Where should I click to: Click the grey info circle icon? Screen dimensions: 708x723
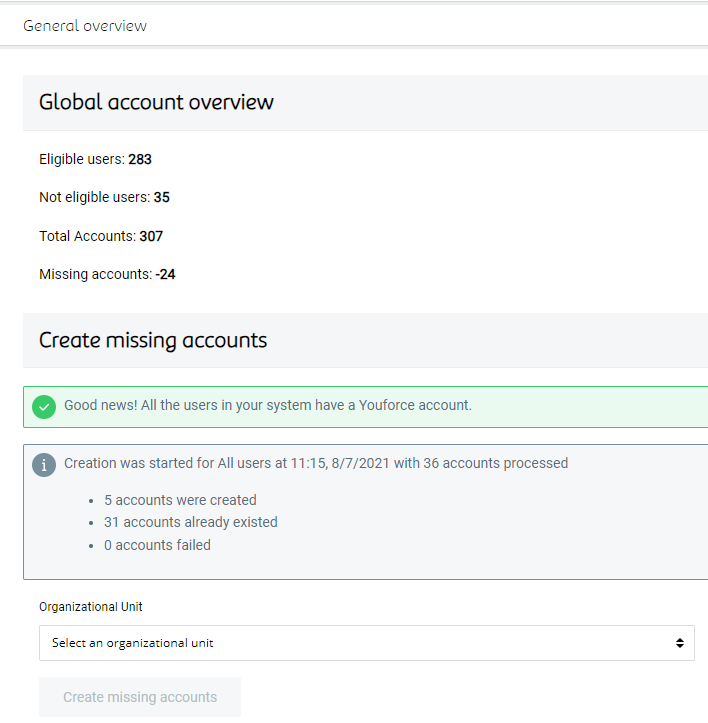[44, 464]
